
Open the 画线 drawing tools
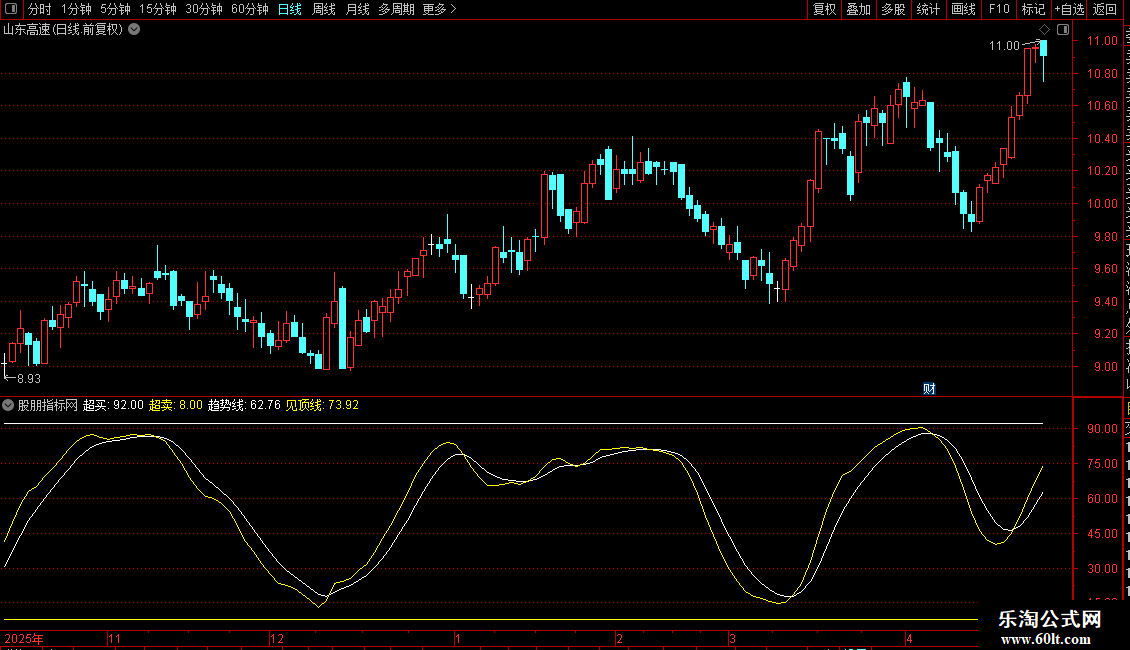pyautogui.click(x=964, y=9)
